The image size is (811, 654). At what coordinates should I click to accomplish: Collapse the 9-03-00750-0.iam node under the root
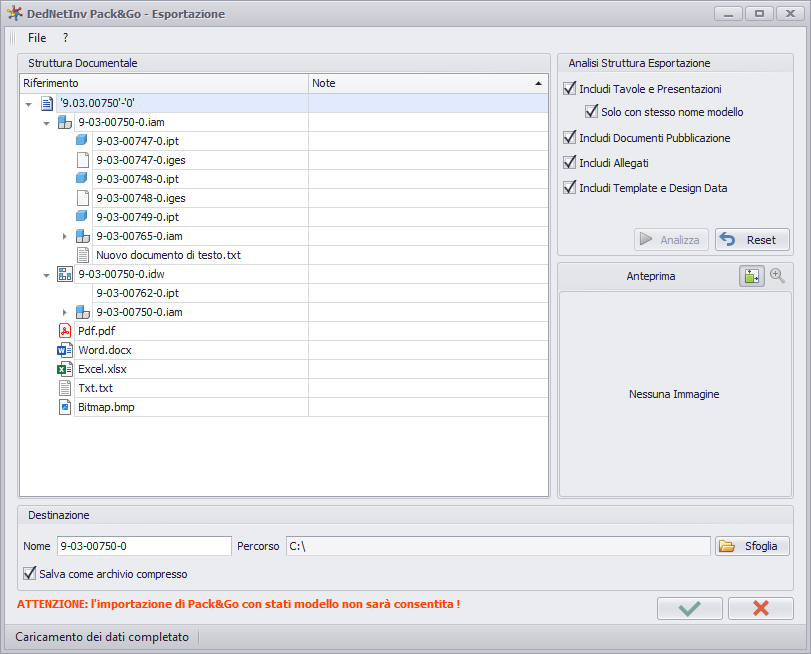tap(47, 124)
